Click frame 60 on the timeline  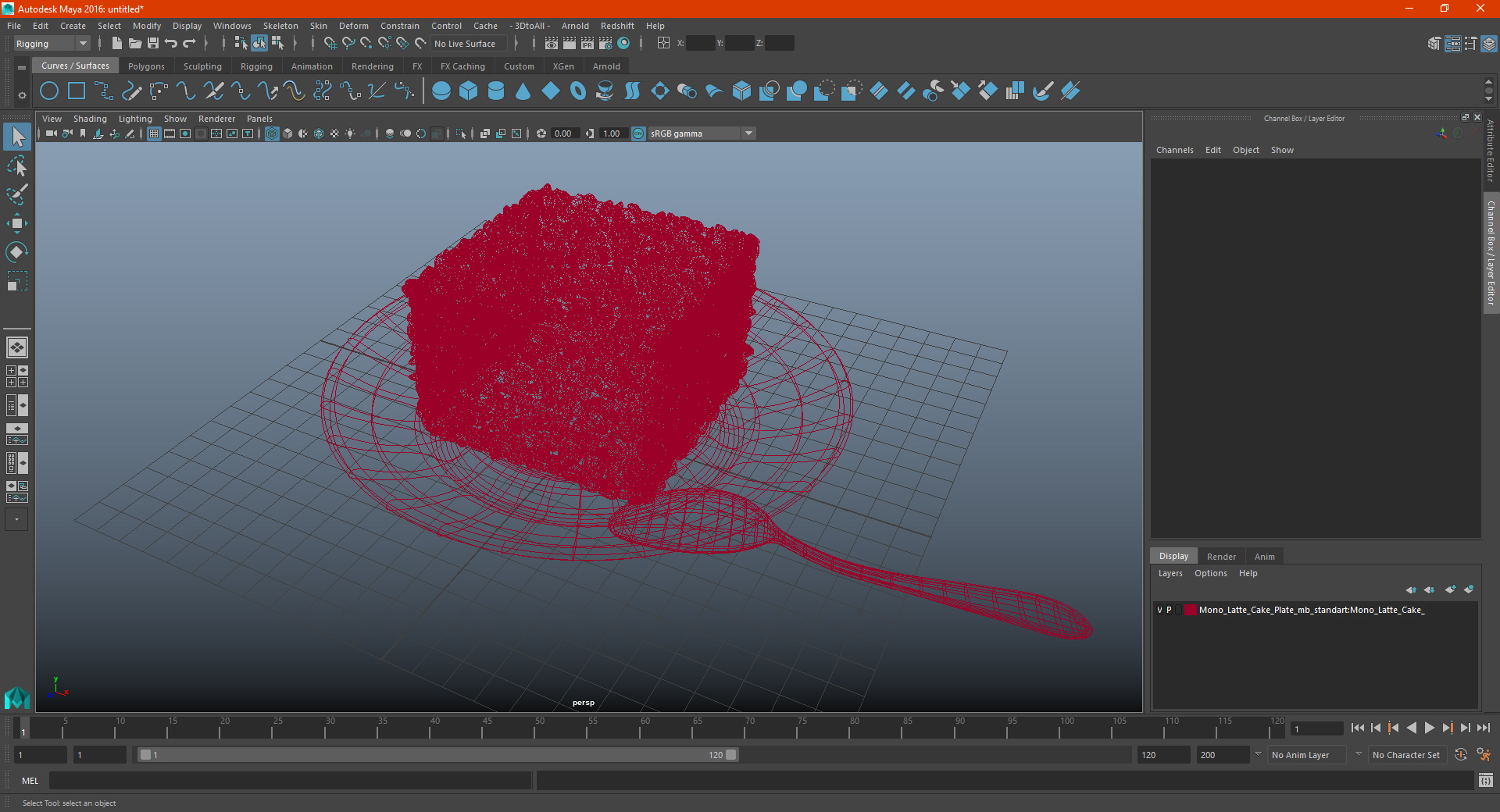pos(645,728)
